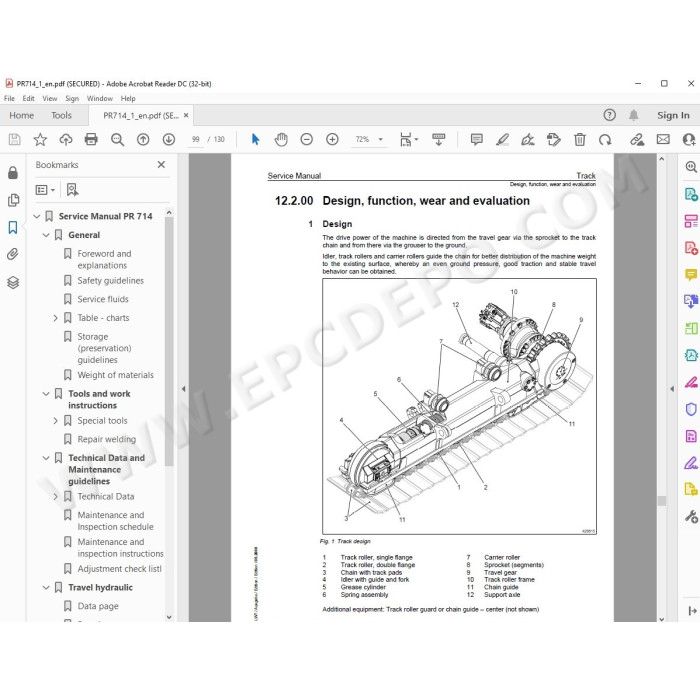Screen dimensions: 700x700
Task: Collapse the left navigation pane arrow
Action: click(x=183, y=389)
